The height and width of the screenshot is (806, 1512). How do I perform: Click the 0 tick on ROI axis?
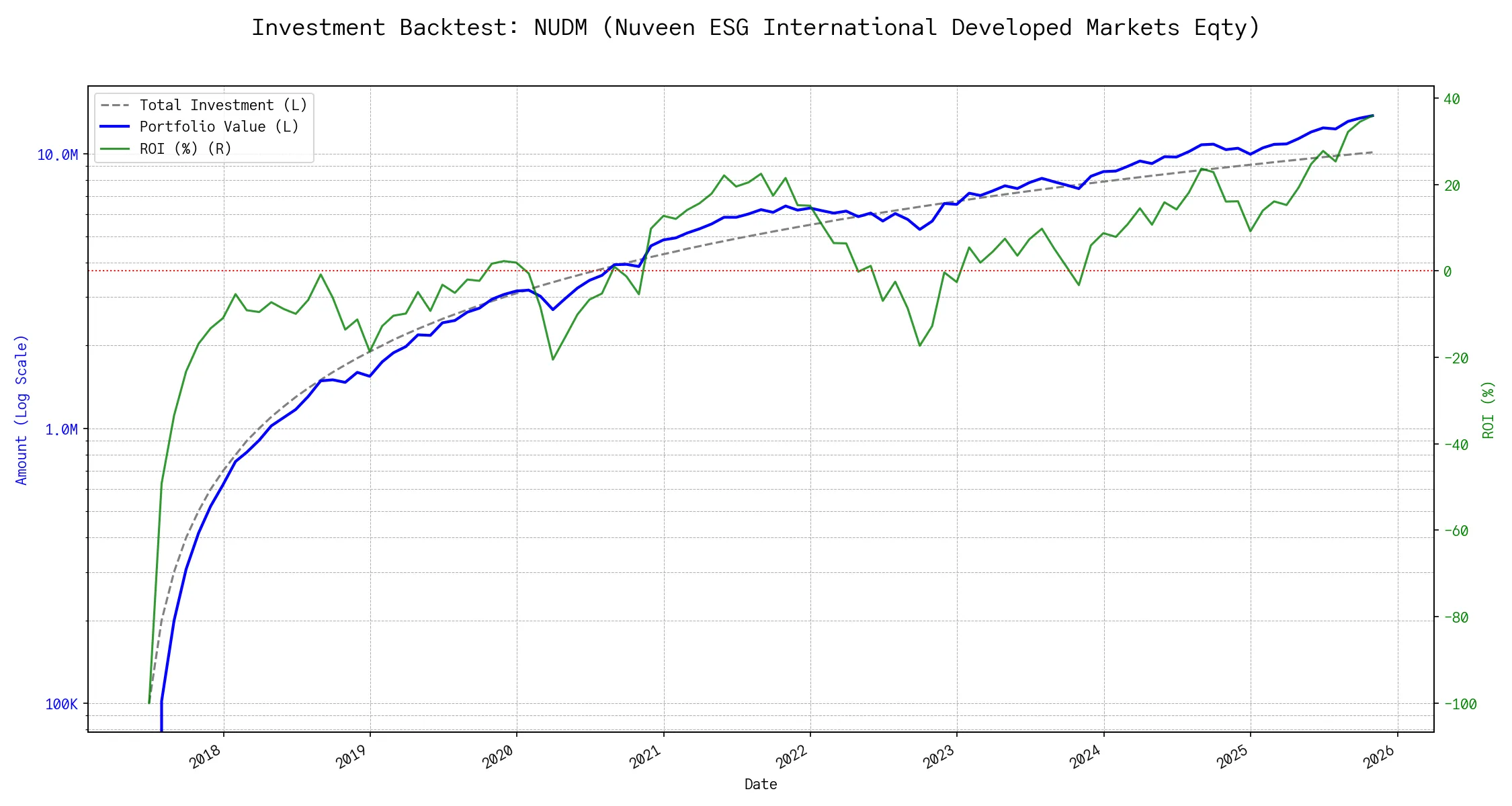point(1447,271)
